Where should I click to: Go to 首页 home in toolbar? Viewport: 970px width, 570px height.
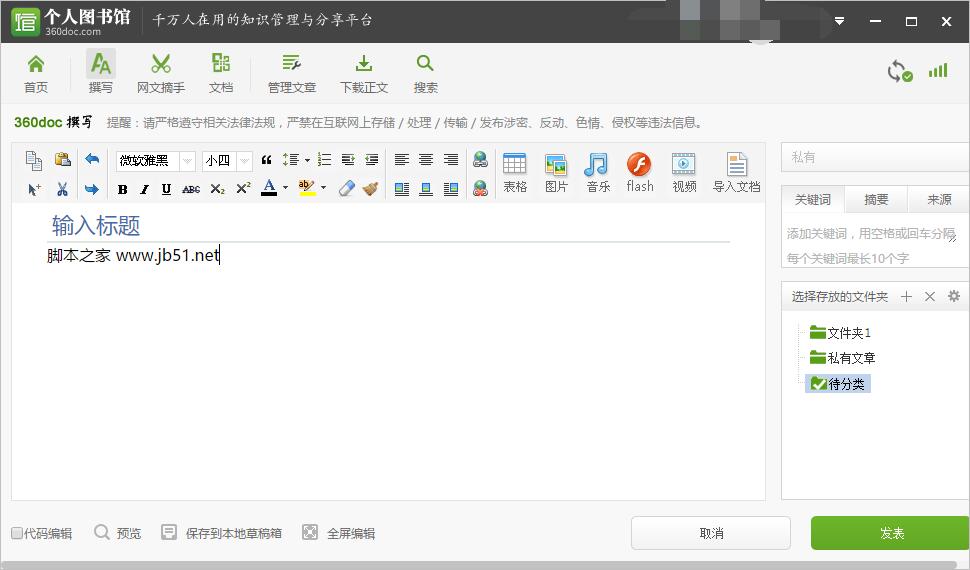(x=36, y=73)
